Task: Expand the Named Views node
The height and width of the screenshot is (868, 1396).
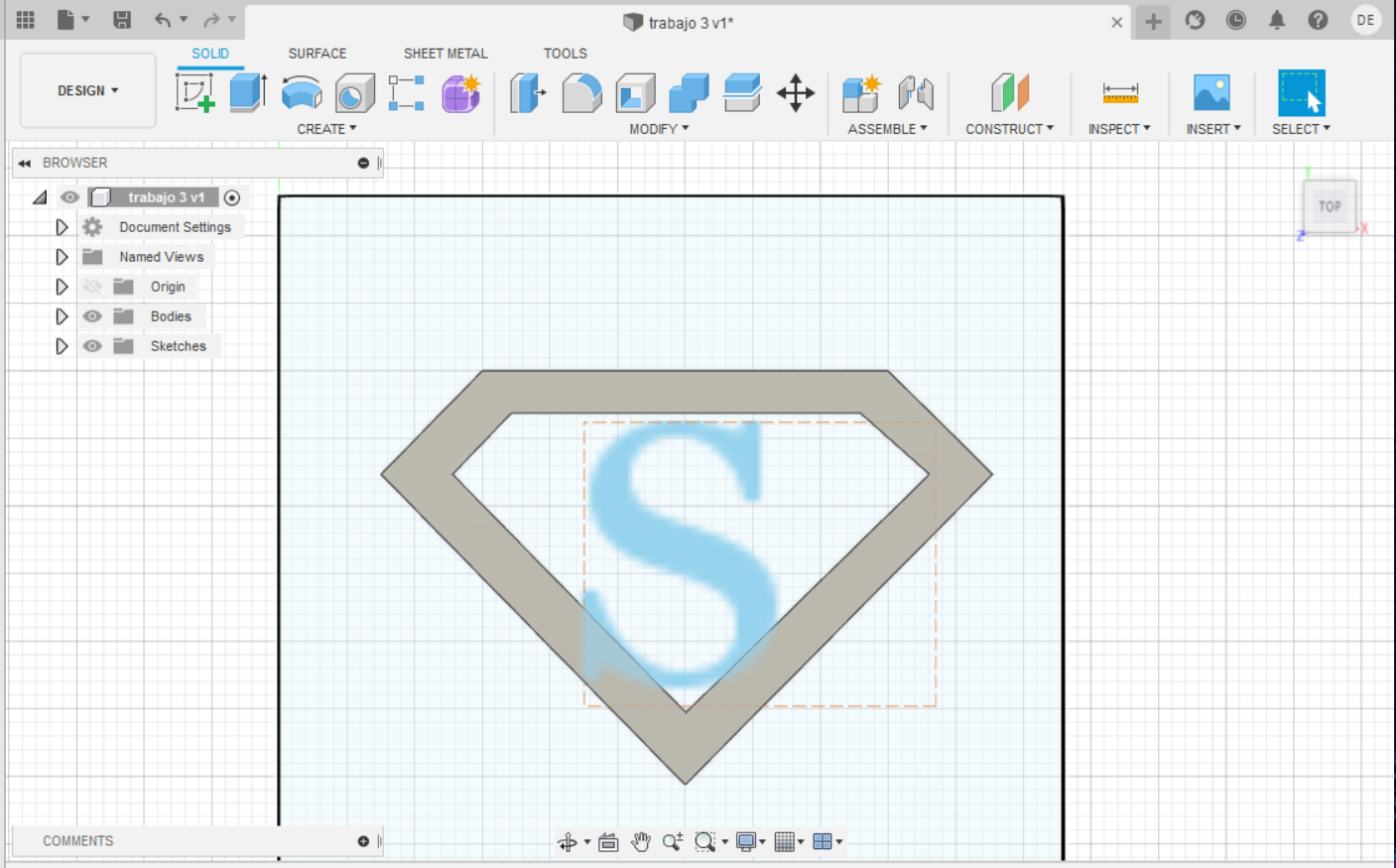Action: pos(62,257)
